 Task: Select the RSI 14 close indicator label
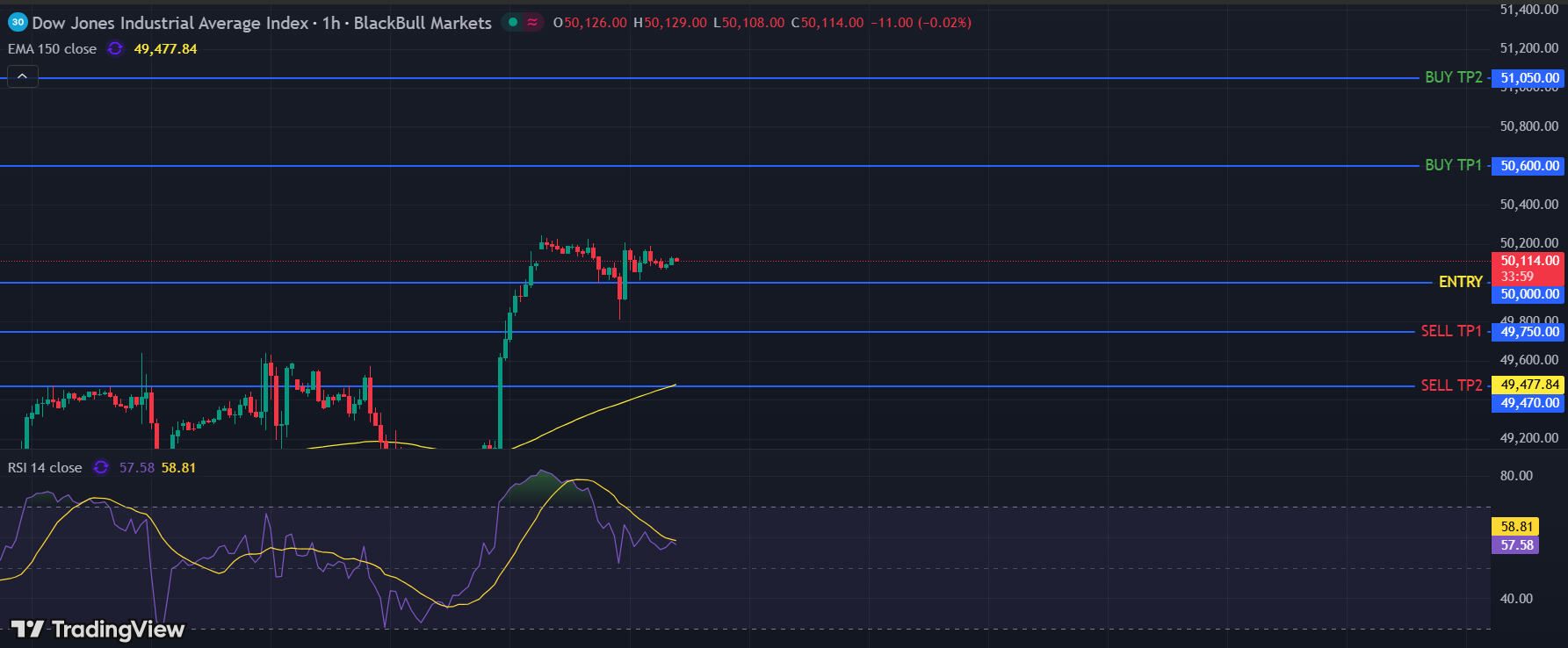point(45,468)
